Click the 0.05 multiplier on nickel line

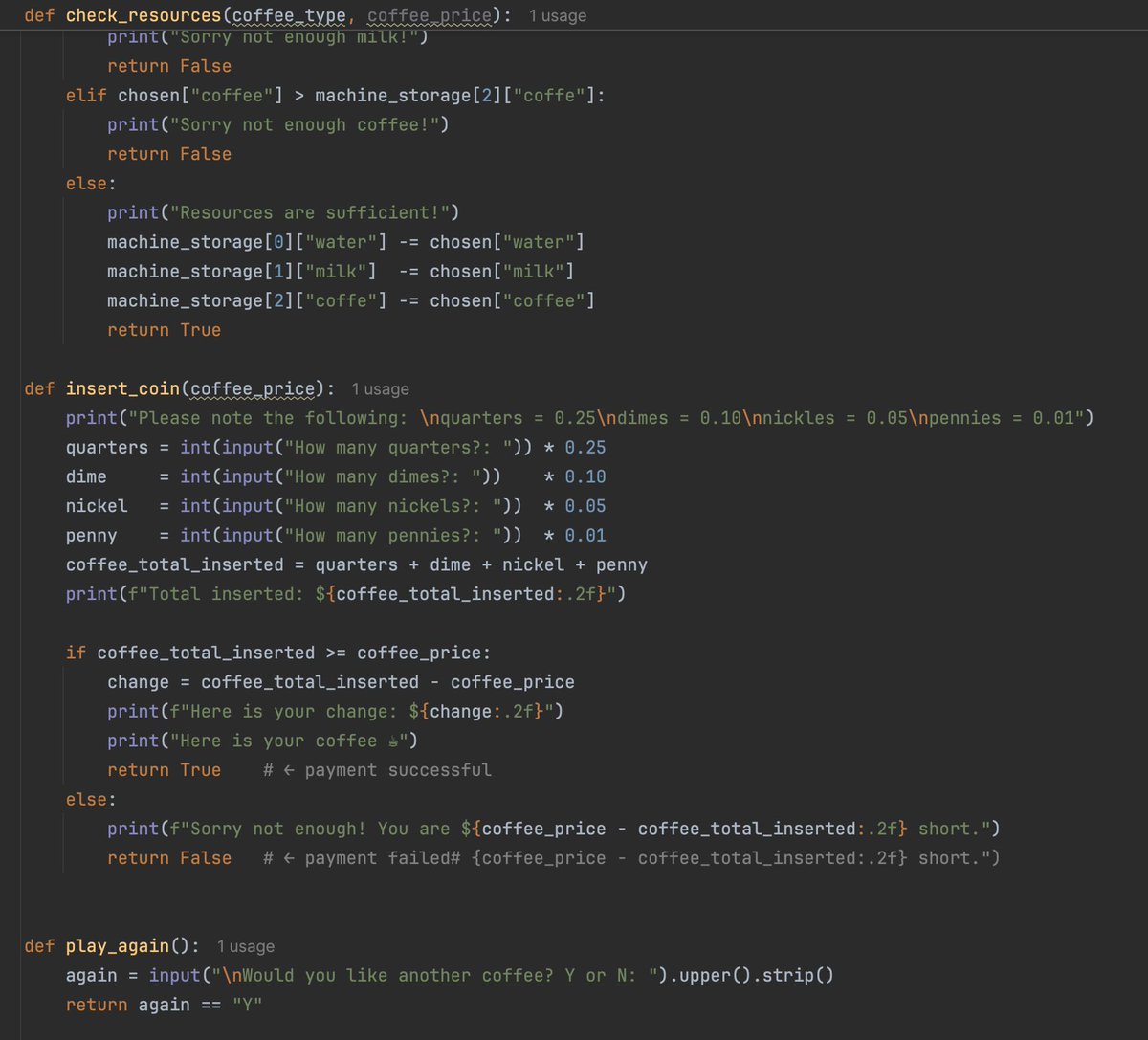point(585,506)
